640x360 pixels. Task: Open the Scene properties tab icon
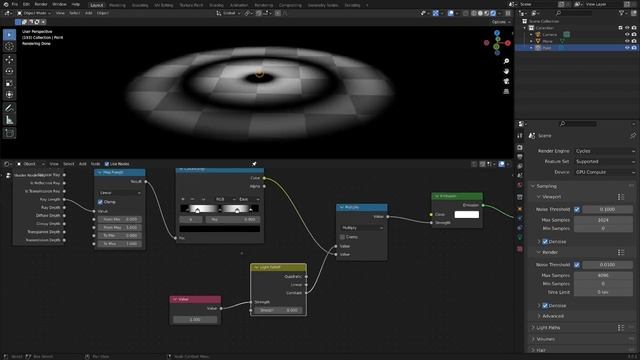click(520, 176)
